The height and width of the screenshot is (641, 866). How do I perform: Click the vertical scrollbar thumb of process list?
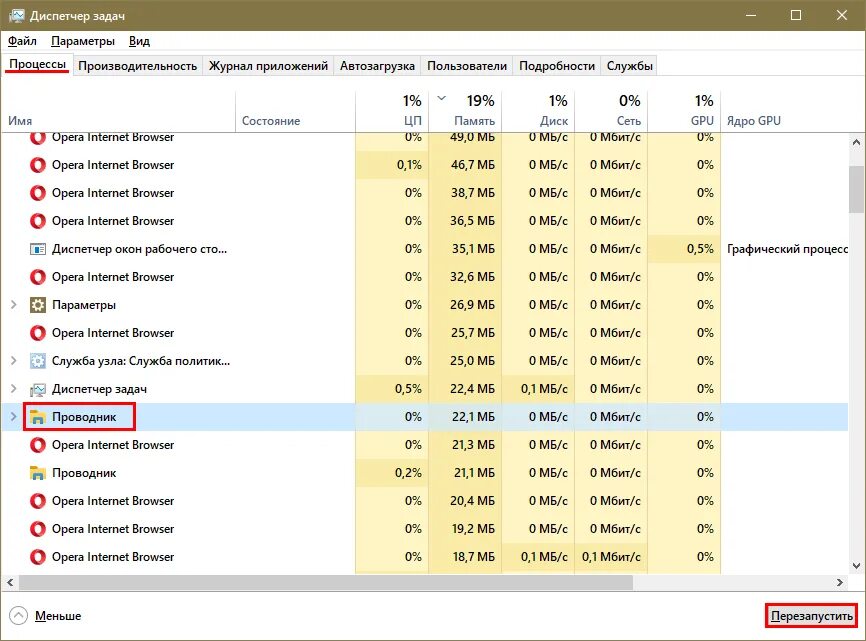(x=856, y=188)
